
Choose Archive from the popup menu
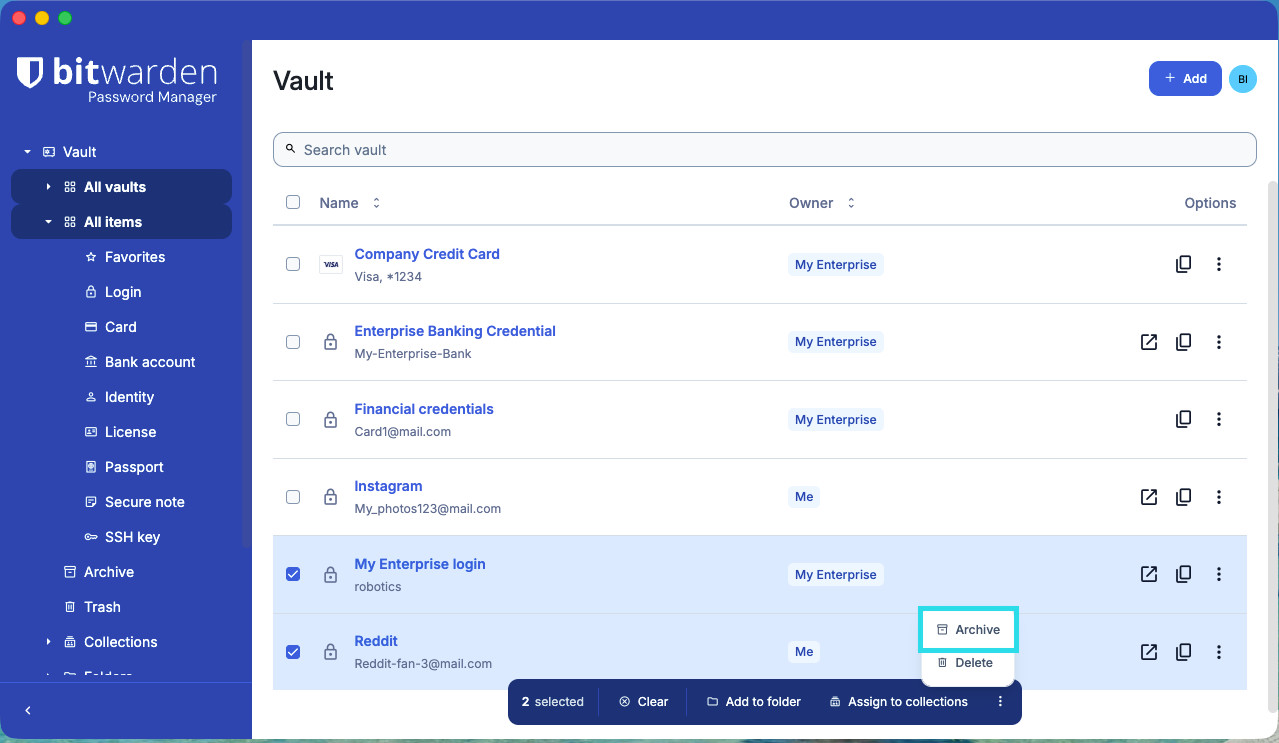968,630
